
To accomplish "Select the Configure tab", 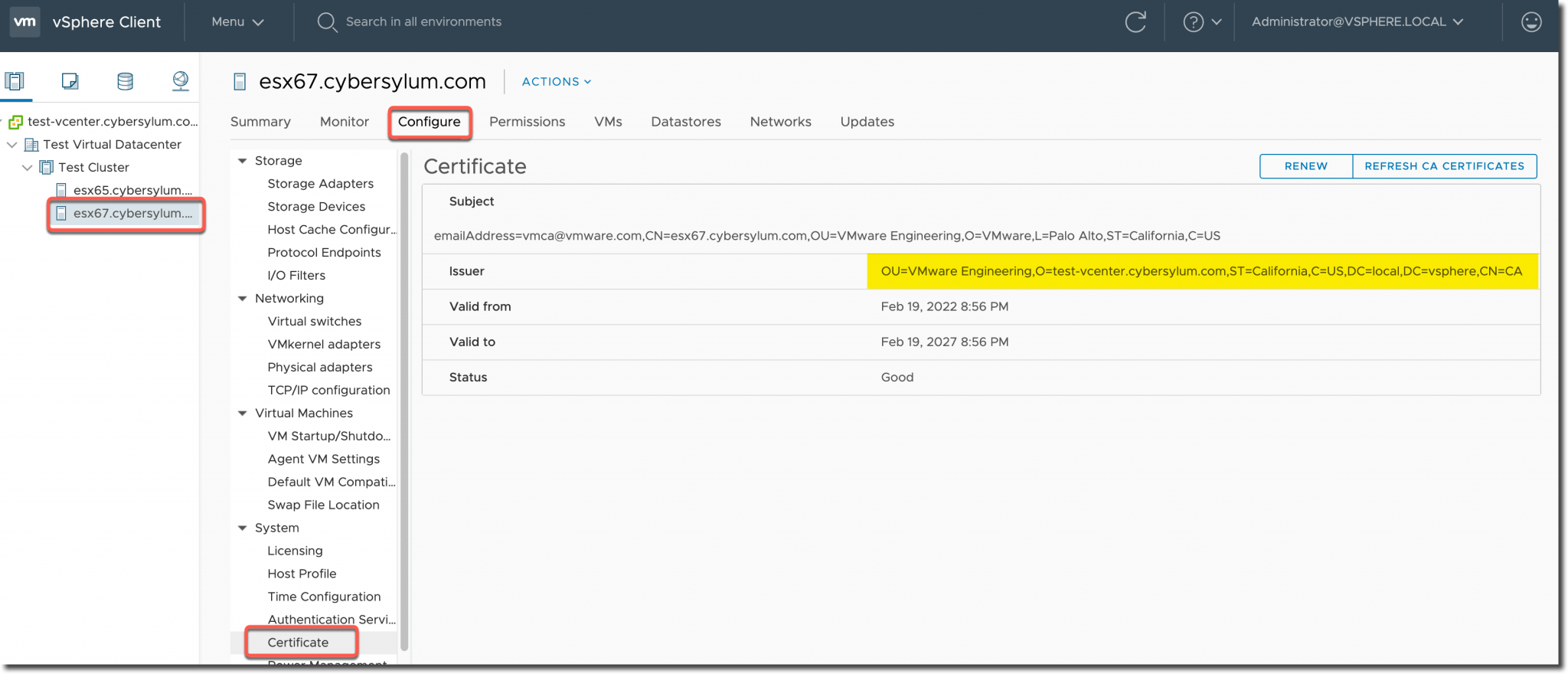I will [430, 122].
